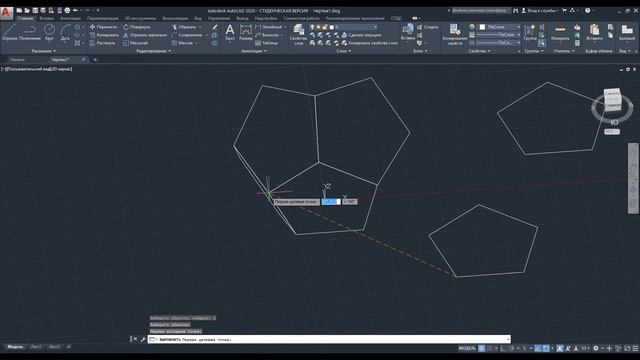
Task: Click the Перенести (Move) tool
Action: [103, 27]
